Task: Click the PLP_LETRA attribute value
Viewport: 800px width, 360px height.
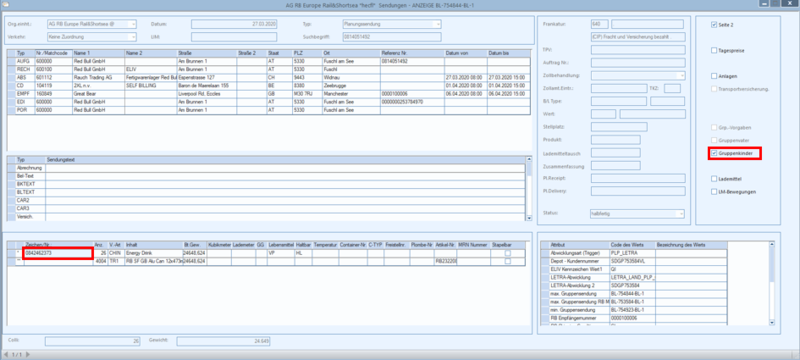Action: tap(632, 252)
